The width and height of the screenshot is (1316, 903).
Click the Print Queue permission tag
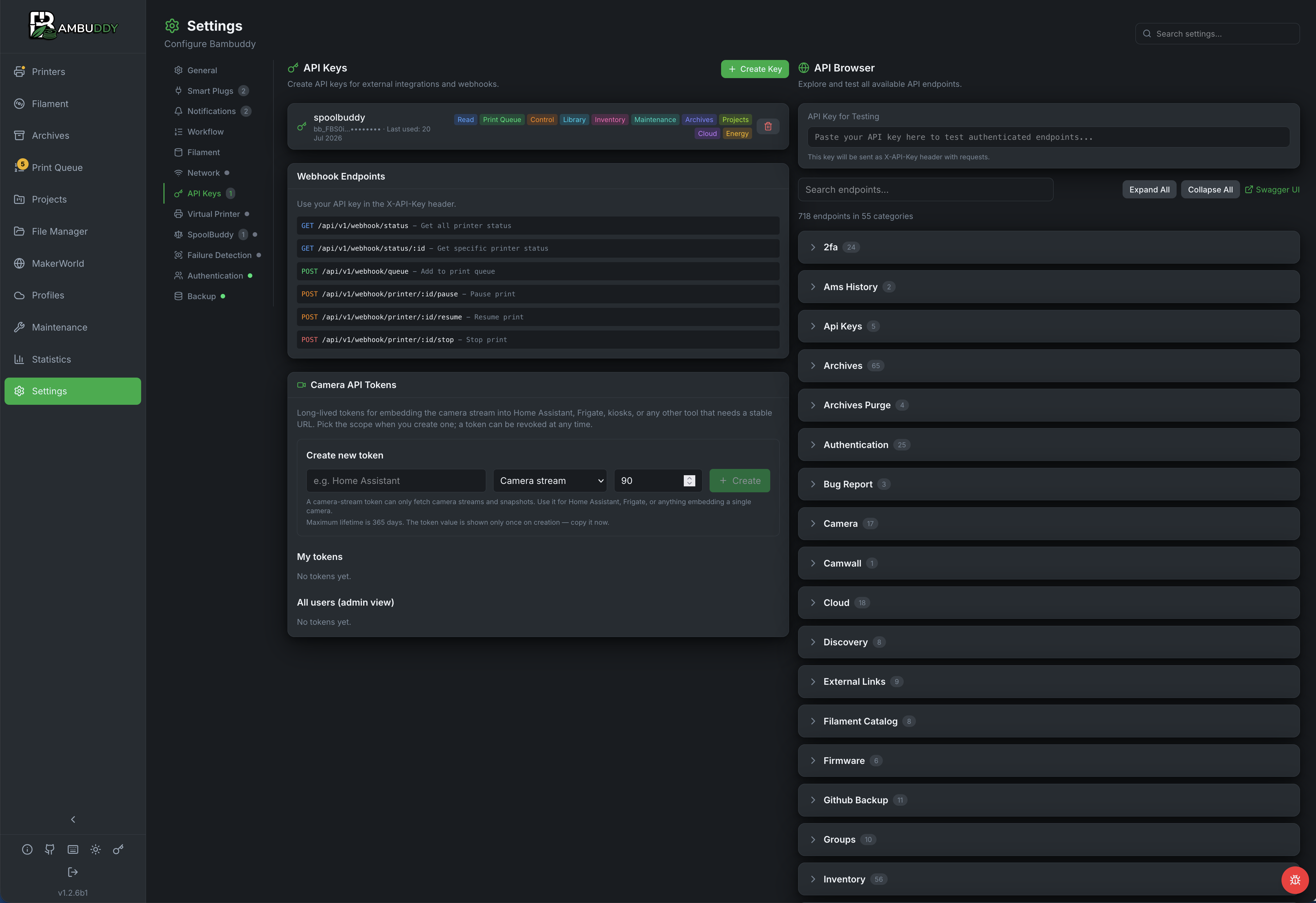tap(502, 120)
